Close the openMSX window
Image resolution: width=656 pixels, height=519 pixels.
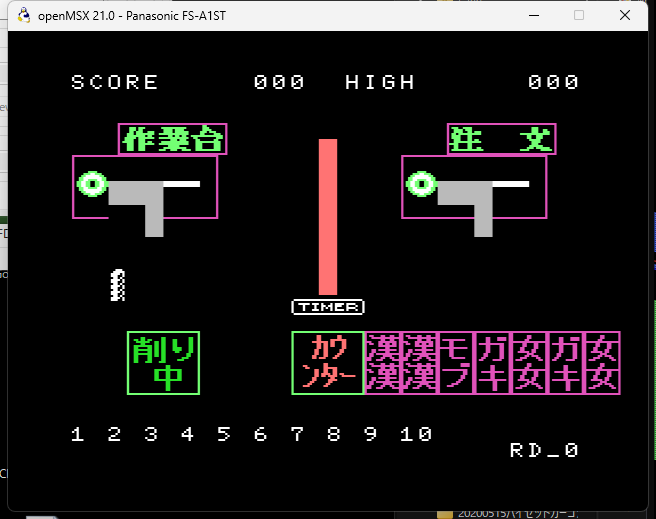(x=625, y=15)
